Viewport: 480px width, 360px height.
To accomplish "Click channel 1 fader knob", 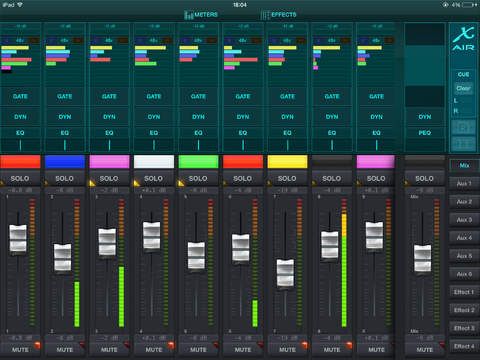I will pos(18,239).
